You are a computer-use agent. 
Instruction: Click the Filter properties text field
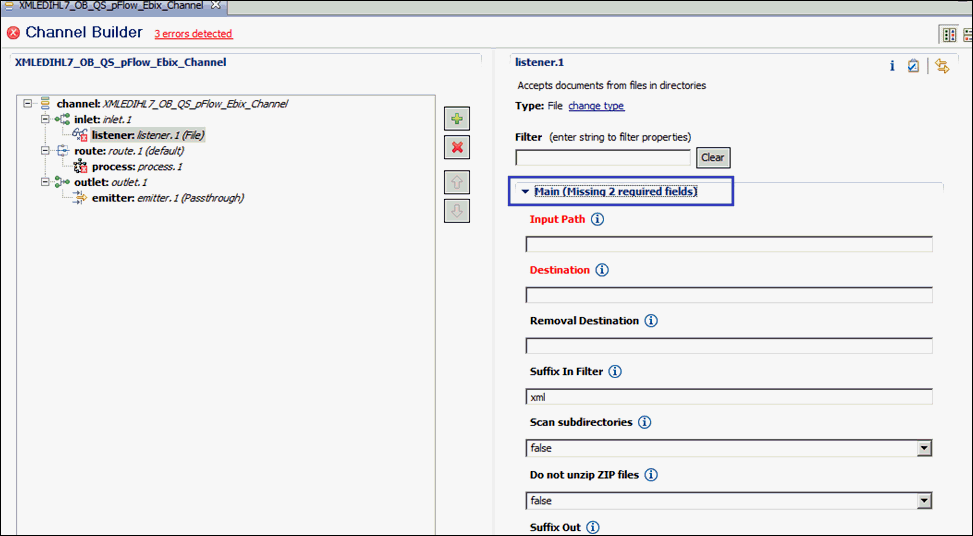click(x=603, y=158)
